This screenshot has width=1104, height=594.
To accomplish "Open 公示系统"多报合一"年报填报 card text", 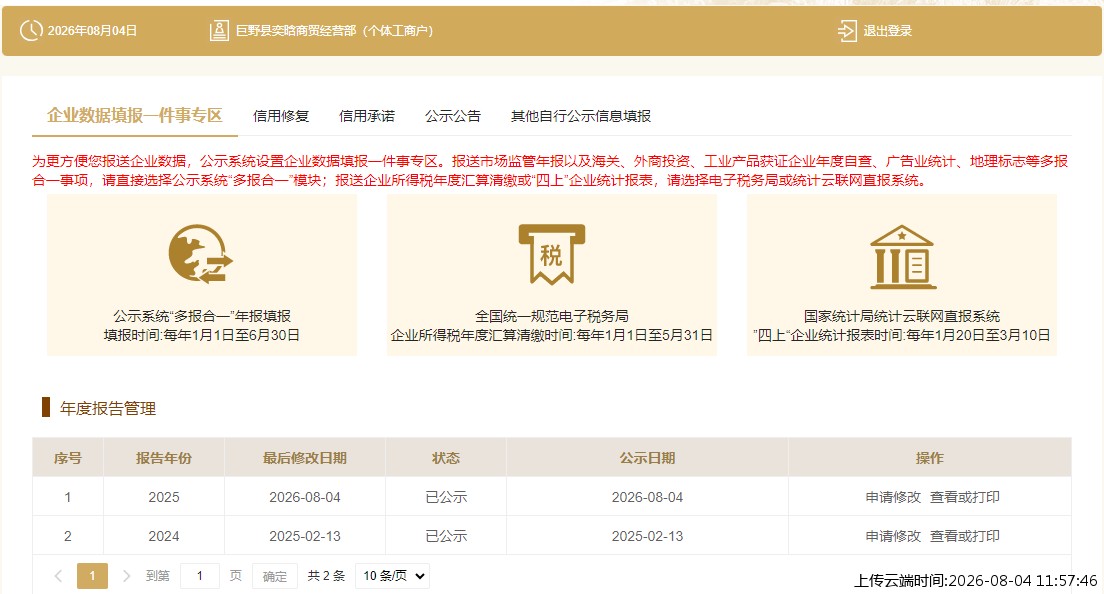I will pyautogui.click(x=202, y=316).
